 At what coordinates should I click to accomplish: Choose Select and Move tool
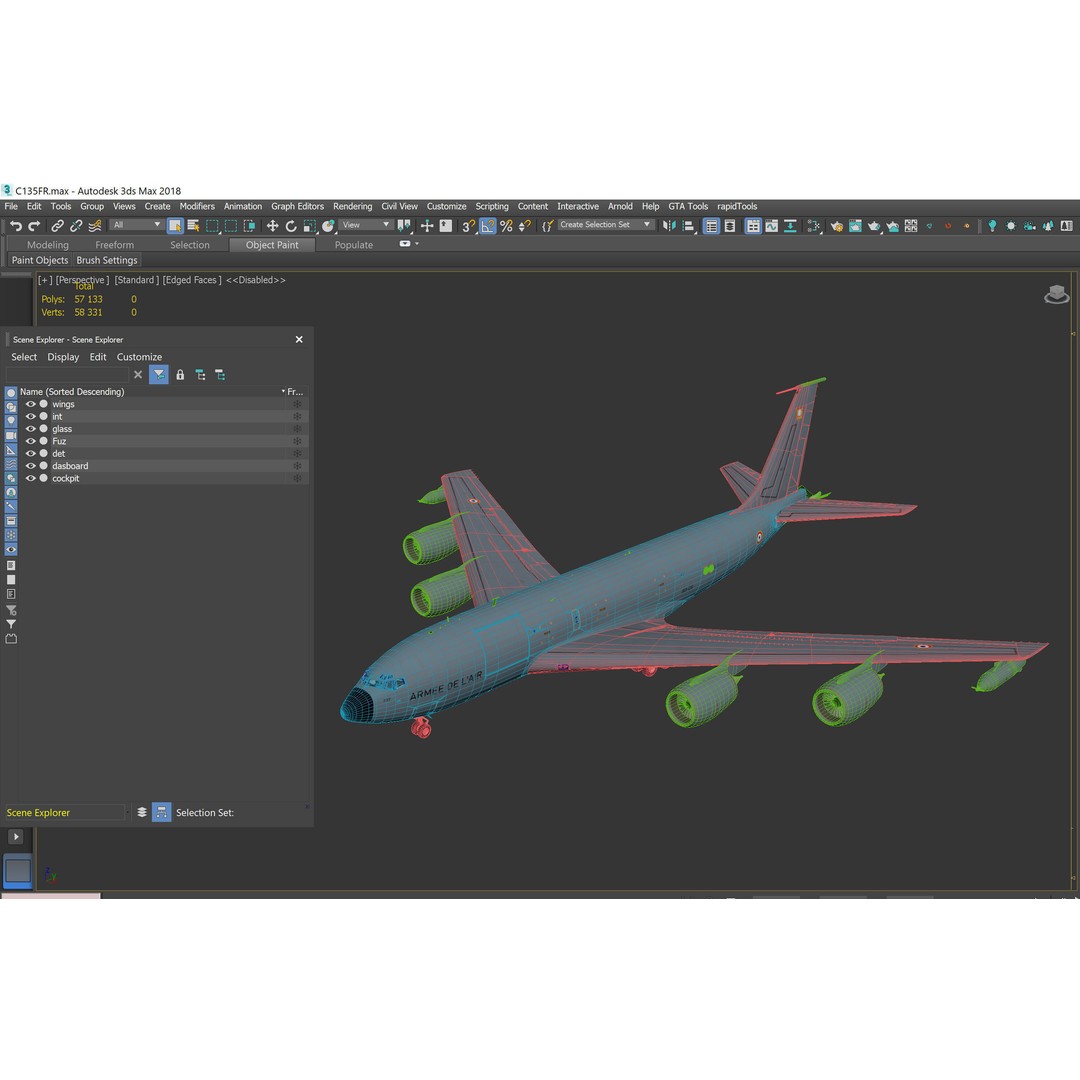click(x=272, y=225)
